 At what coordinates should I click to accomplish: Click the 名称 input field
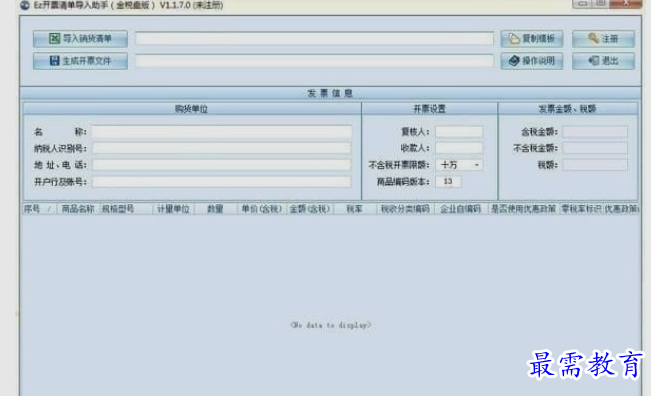pyautogui.click(x=222, y=132)
